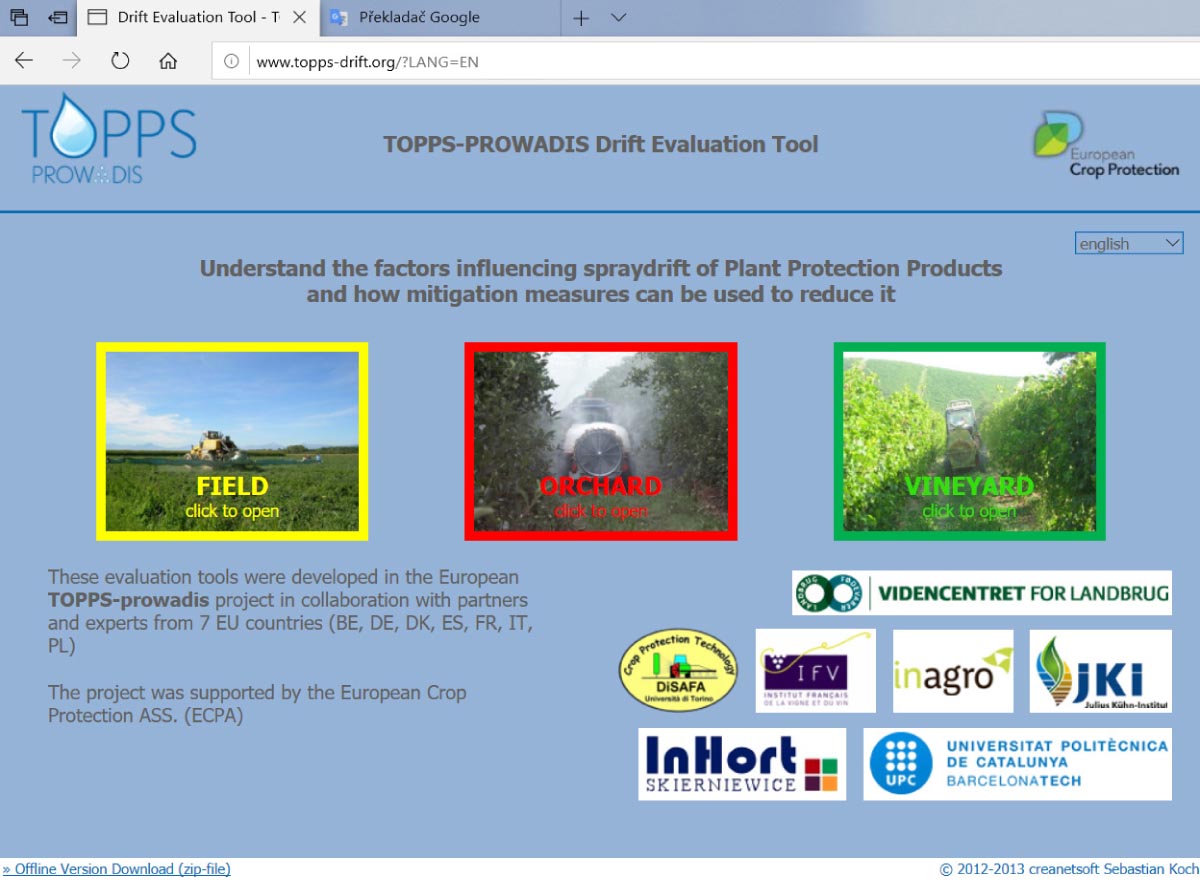Switch to the Překladač Google tab
Image resolution: width=1200 pixels, height=892 pixels.
419,18
